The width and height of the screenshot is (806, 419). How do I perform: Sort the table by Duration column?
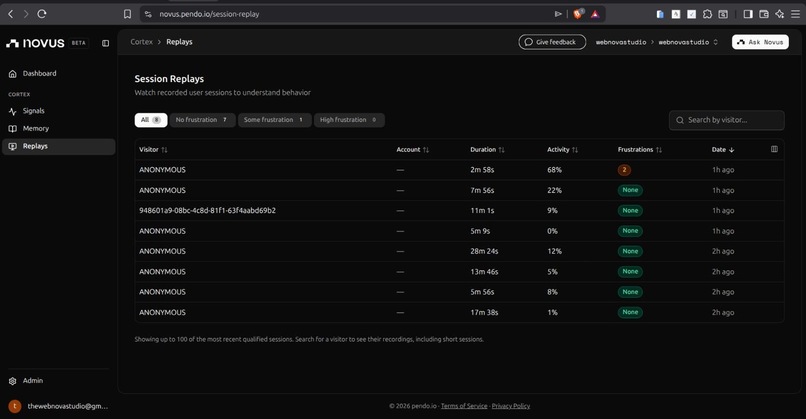pyautogui.click(x=487, y=150)
